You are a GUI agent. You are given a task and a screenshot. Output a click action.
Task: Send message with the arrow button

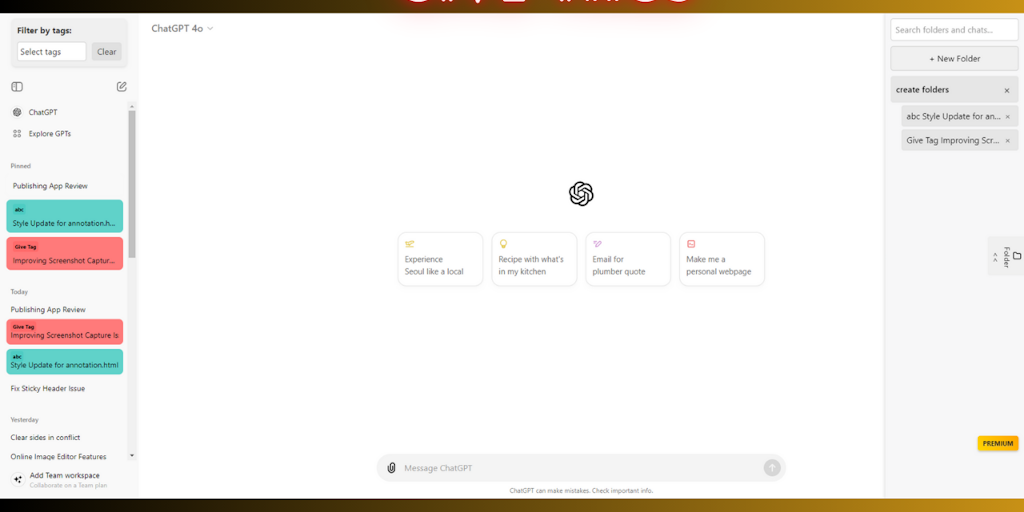tap(772, 468)
